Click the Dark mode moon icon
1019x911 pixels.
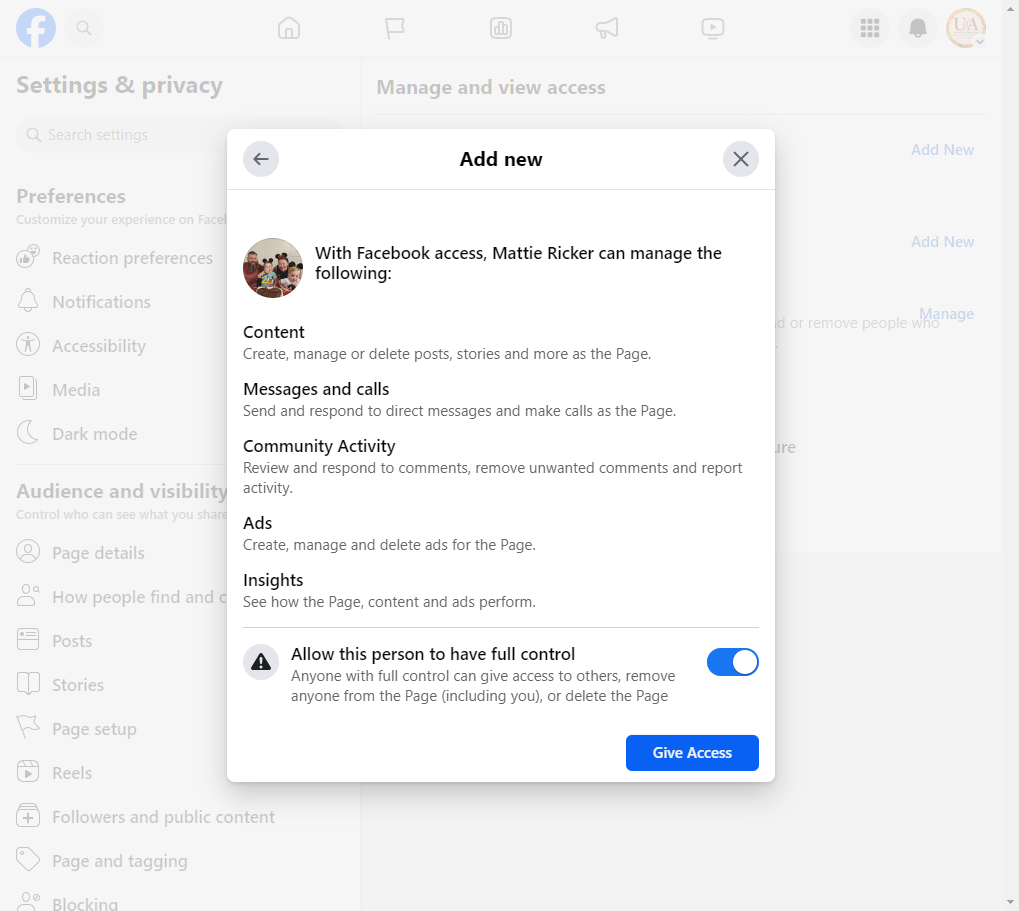pos(28,433)
